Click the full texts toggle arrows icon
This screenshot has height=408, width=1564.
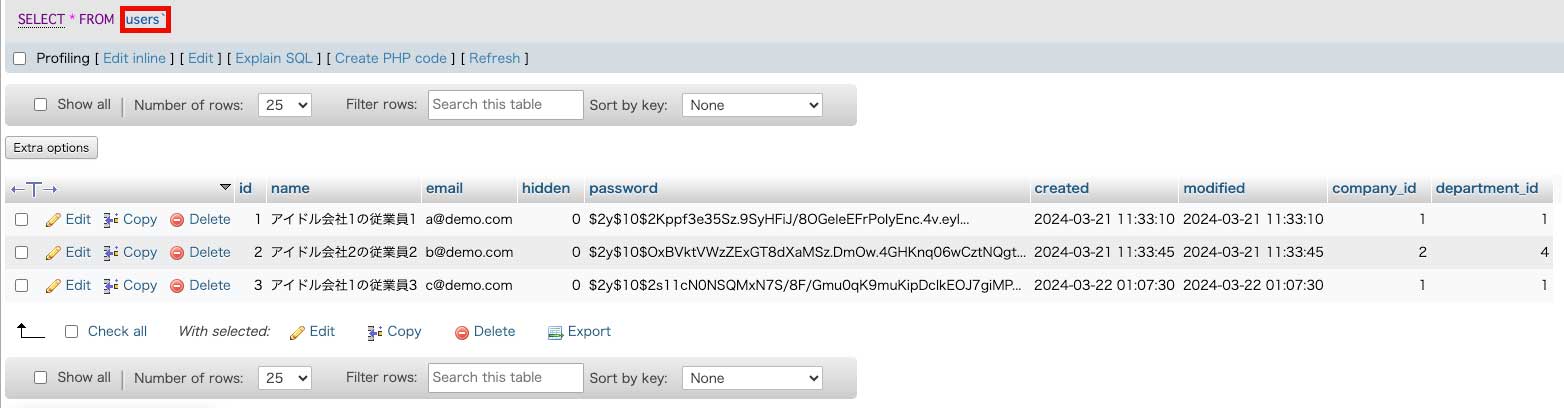[34, 188]
